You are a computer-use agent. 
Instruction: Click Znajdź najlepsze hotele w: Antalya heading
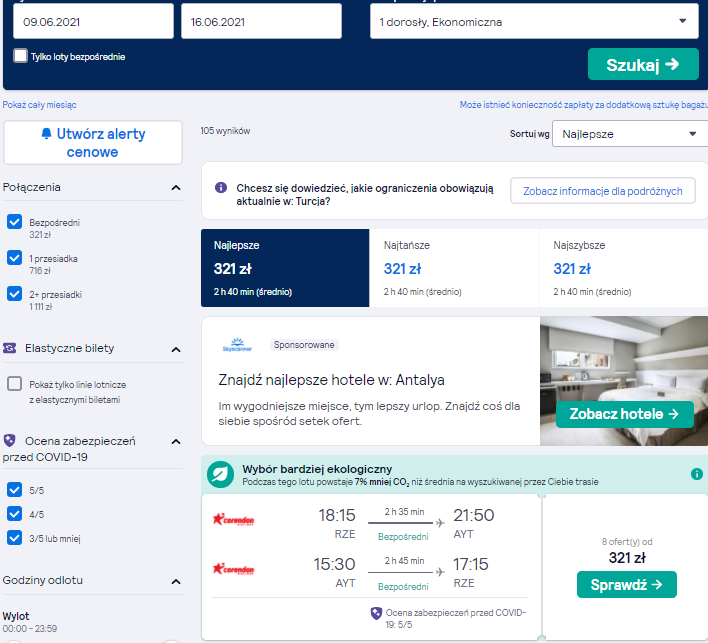331,380
